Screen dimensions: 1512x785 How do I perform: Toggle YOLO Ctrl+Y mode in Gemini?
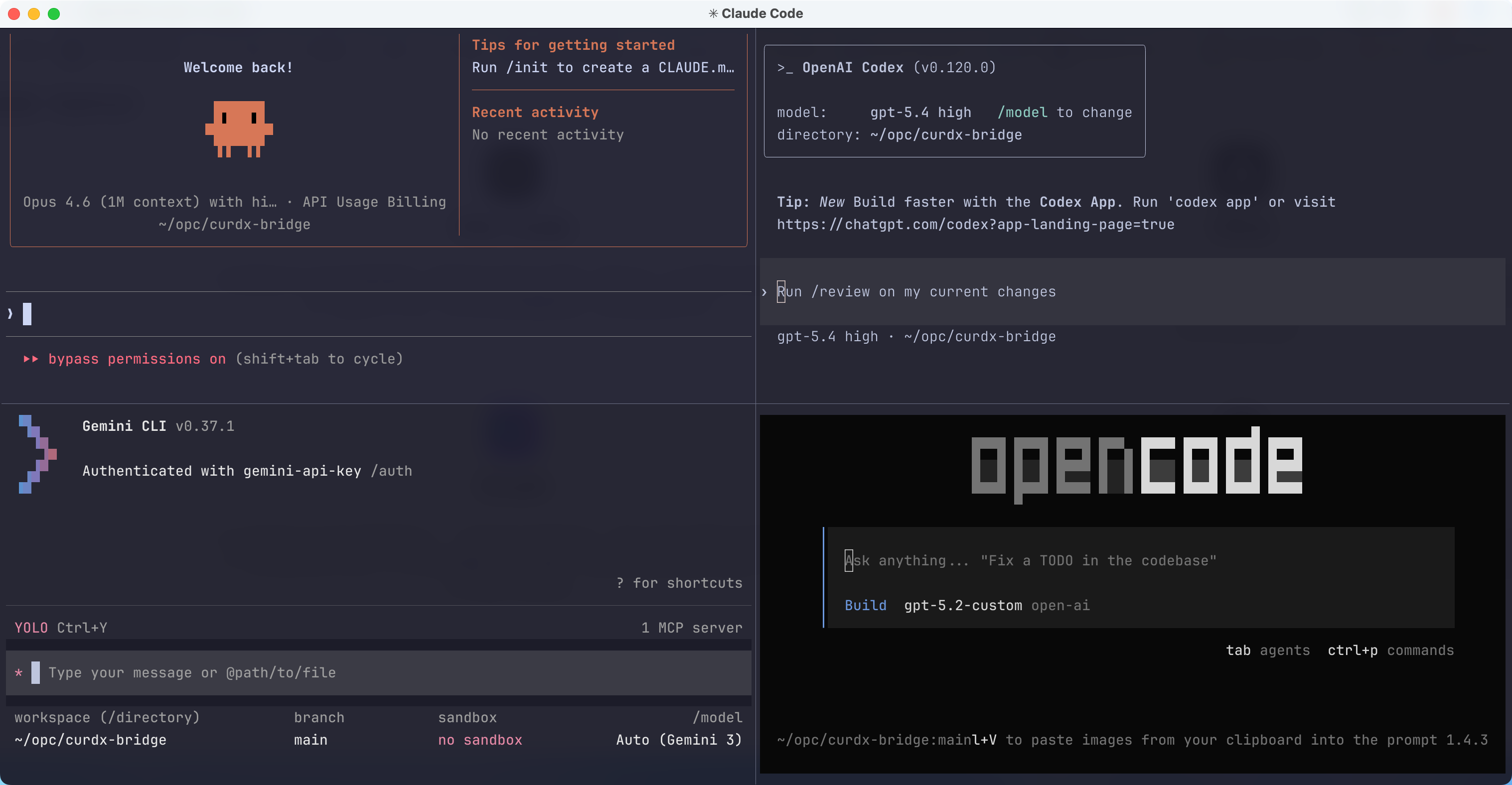click(60, 628)
